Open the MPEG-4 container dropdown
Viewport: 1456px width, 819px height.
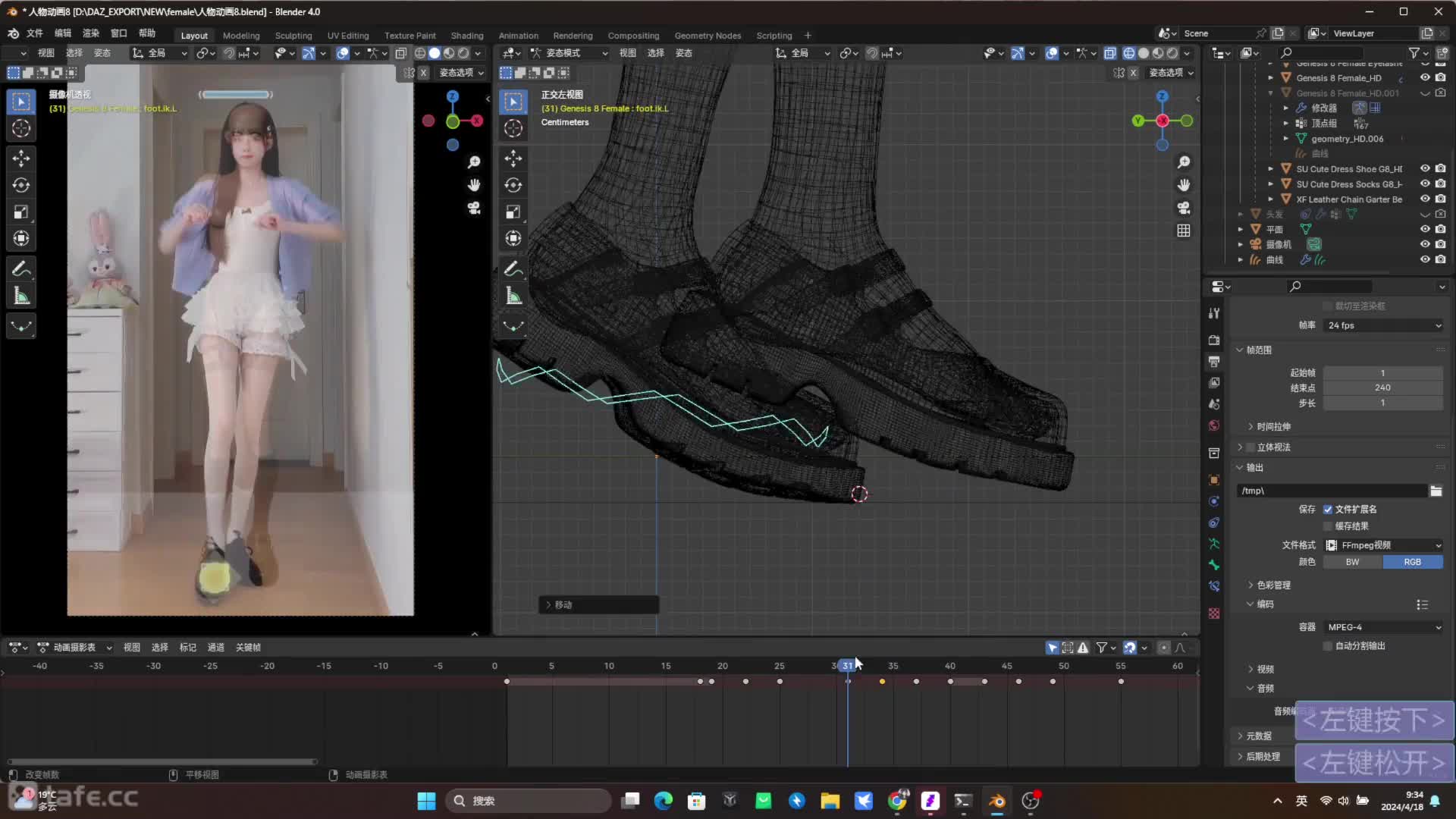click(1383, 627)
